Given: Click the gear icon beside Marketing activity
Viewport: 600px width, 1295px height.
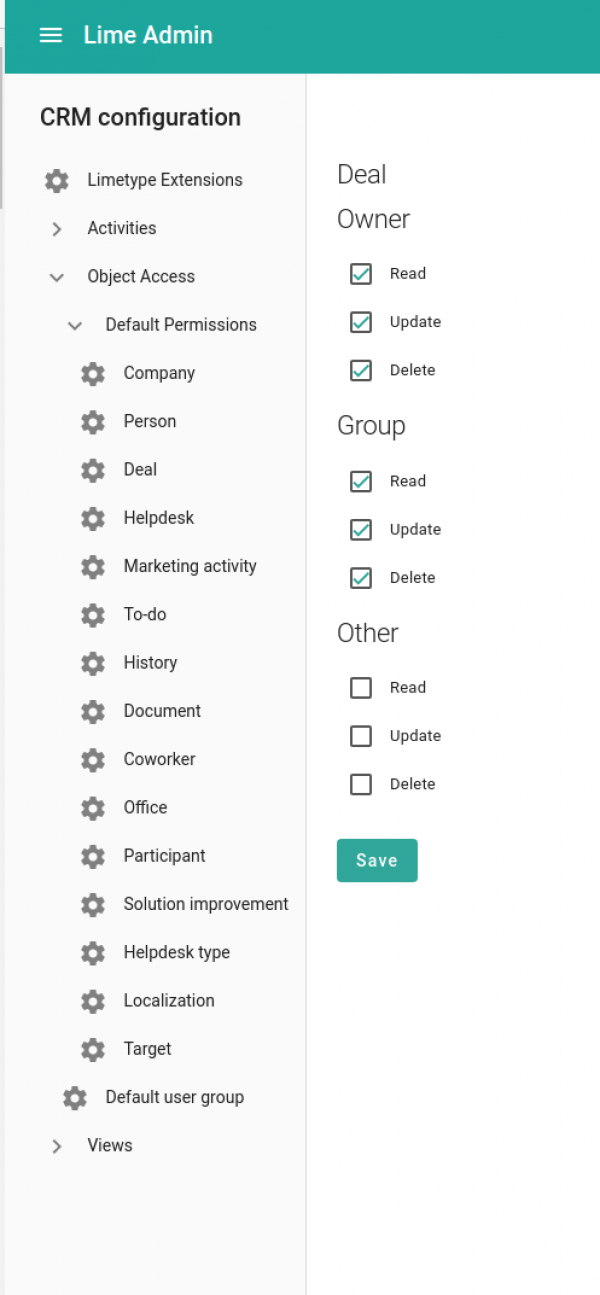Looking at the screenshot, I should pos(93,567).
